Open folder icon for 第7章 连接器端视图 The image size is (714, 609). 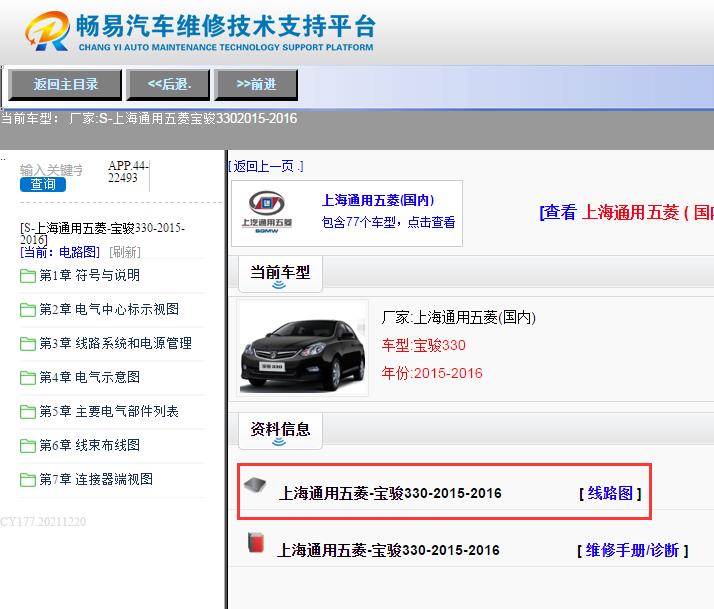click(x=28, y=480)
